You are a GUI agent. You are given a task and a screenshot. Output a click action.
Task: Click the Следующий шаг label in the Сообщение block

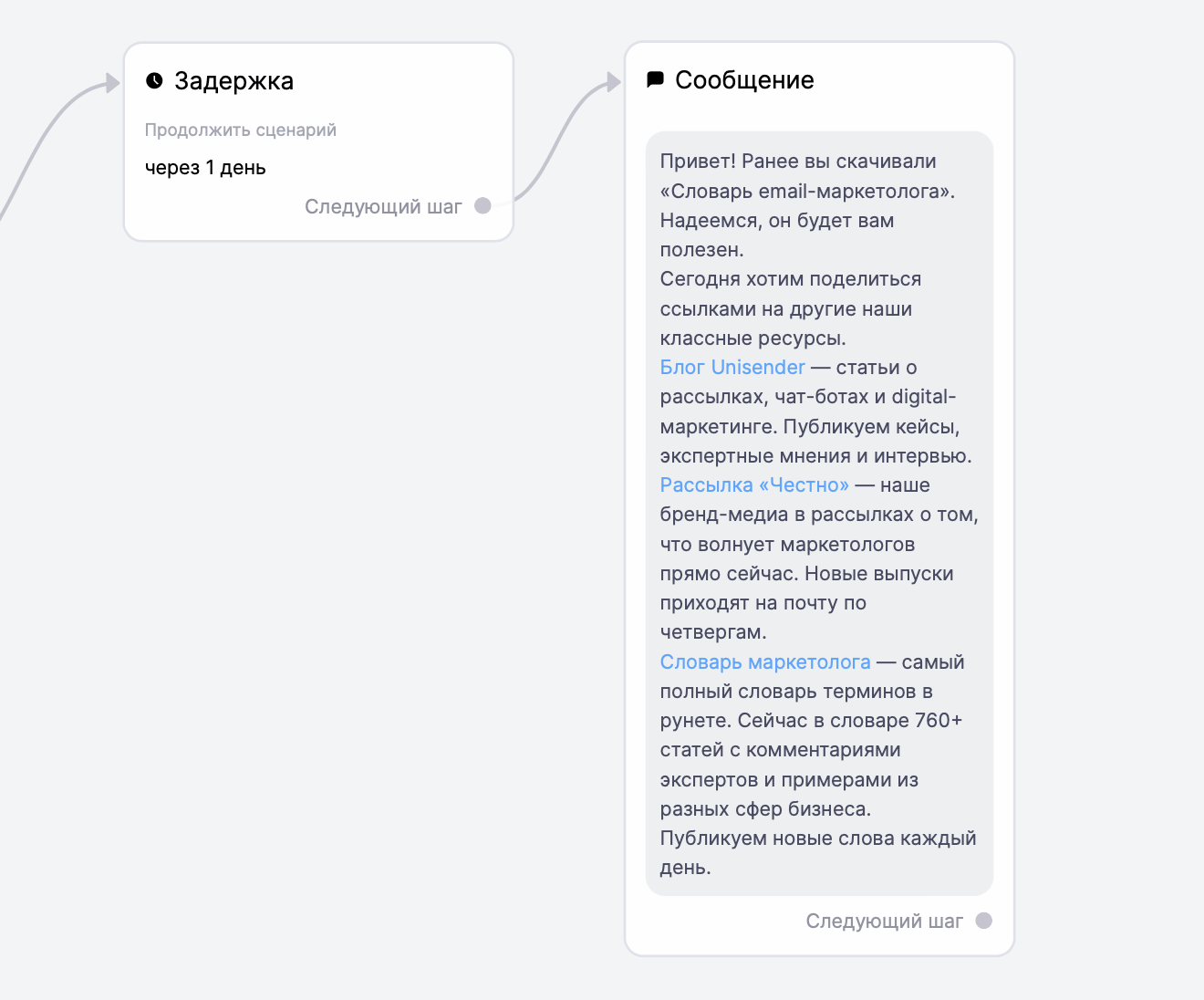pyautogui.click(x=884, y=922)
